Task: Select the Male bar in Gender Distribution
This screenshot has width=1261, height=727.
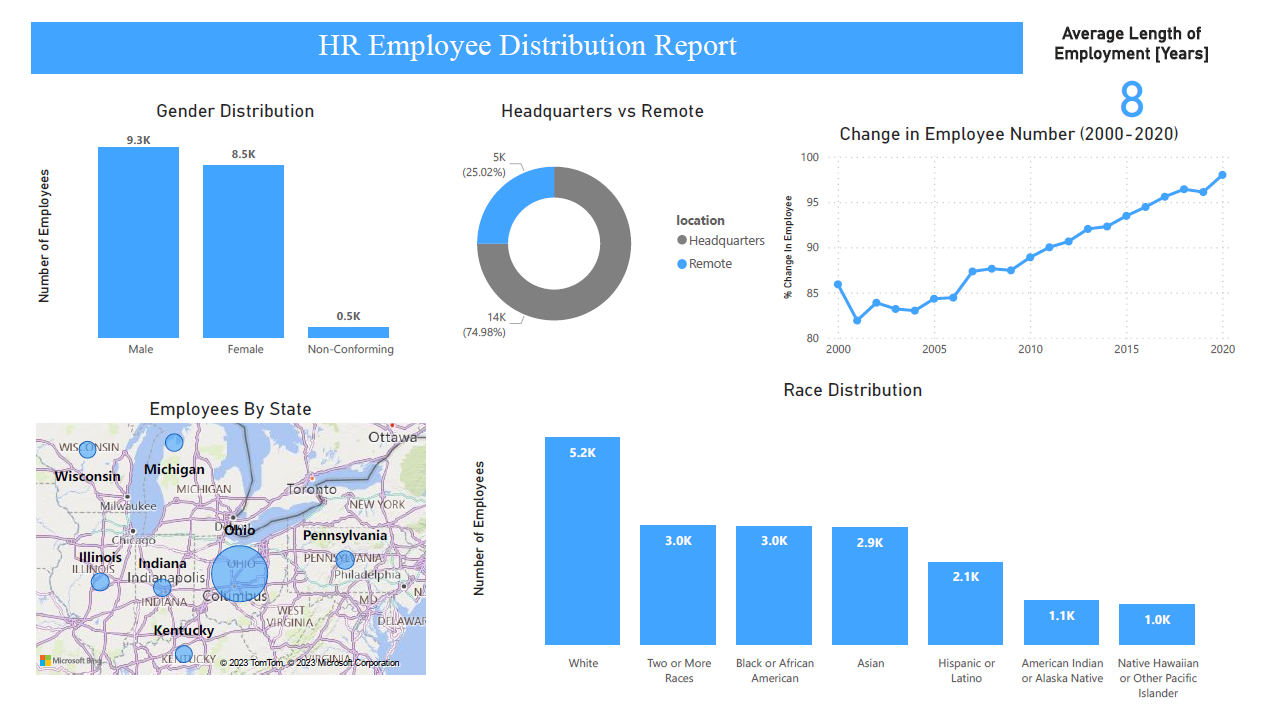Action: tap(138, 240)
